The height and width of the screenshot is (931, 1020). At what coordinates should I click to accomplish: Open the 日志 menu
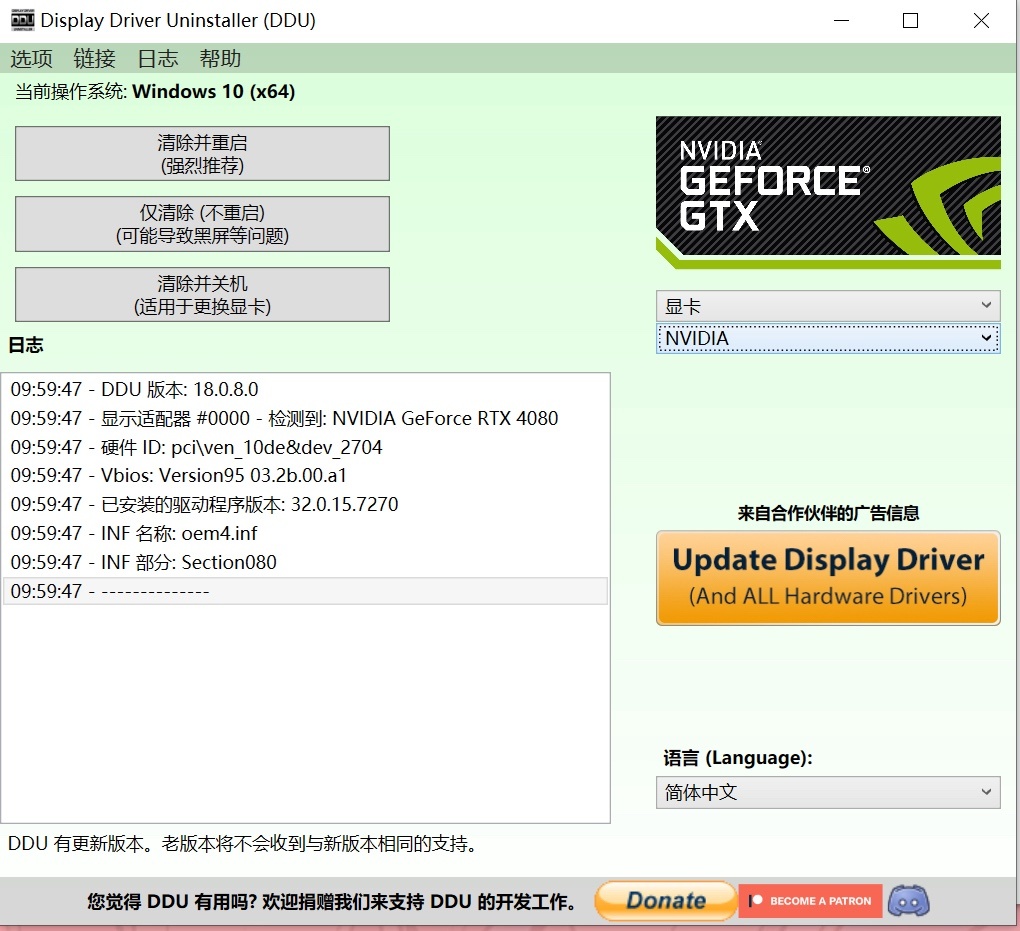click(x=157, y=59)
